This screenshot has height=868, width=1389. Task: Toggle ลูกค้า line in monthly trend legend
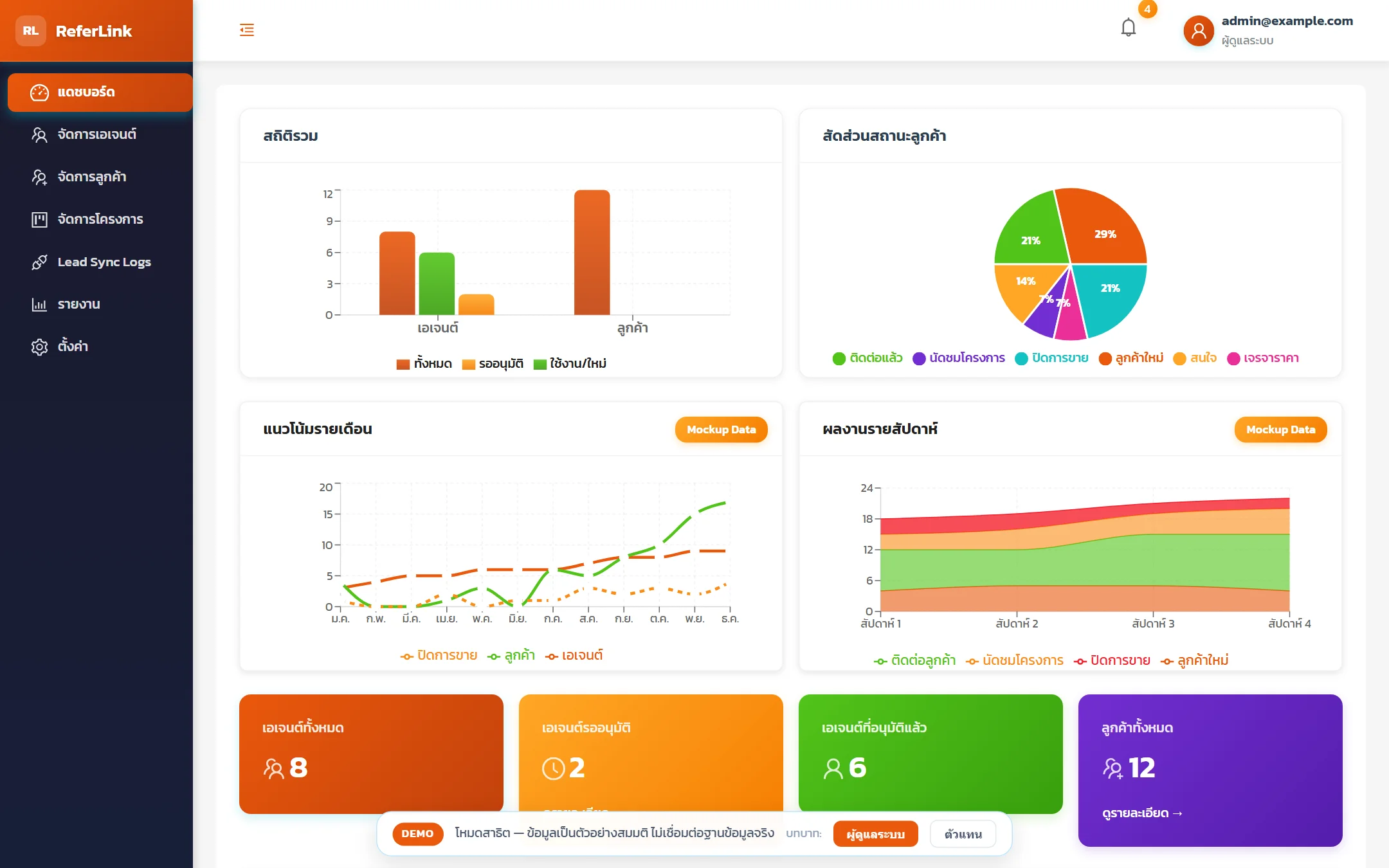pyautogui.click(x=511, y=655)
